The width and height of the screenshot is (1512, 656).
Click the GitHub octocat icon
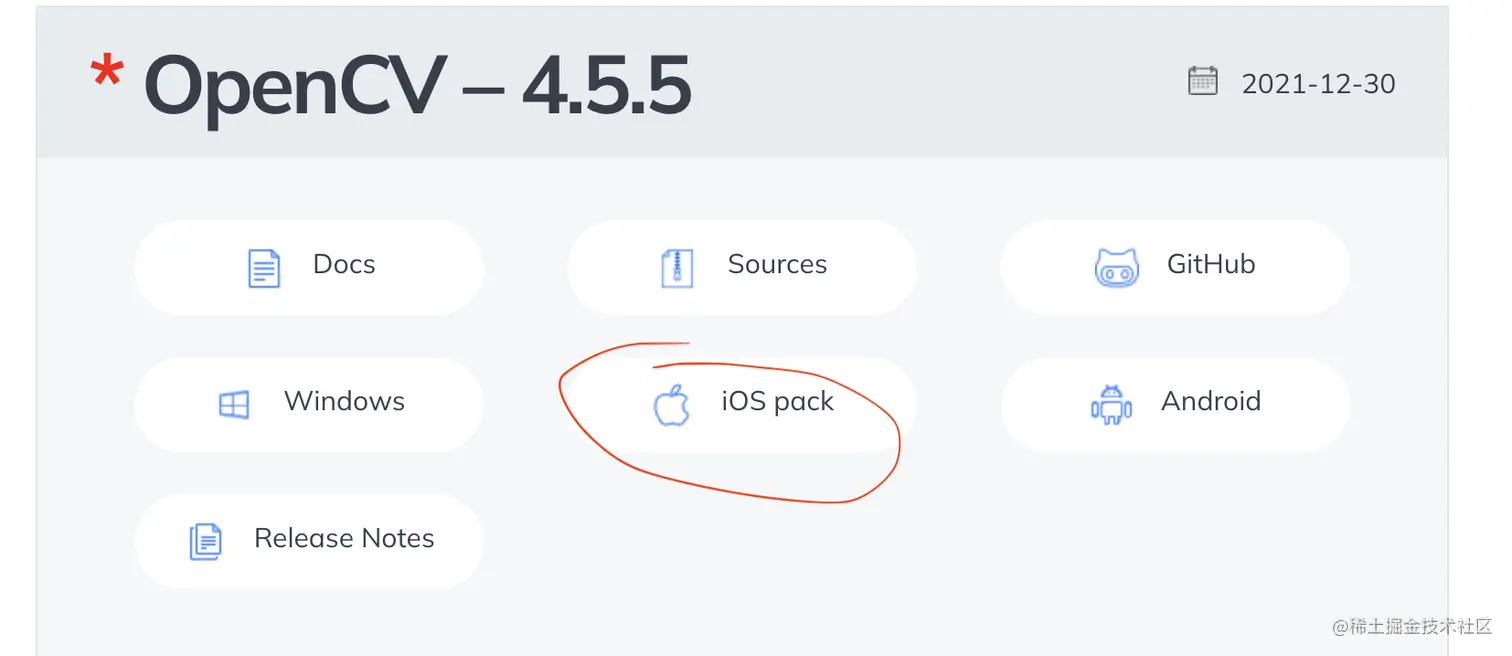coord(1116,268)
